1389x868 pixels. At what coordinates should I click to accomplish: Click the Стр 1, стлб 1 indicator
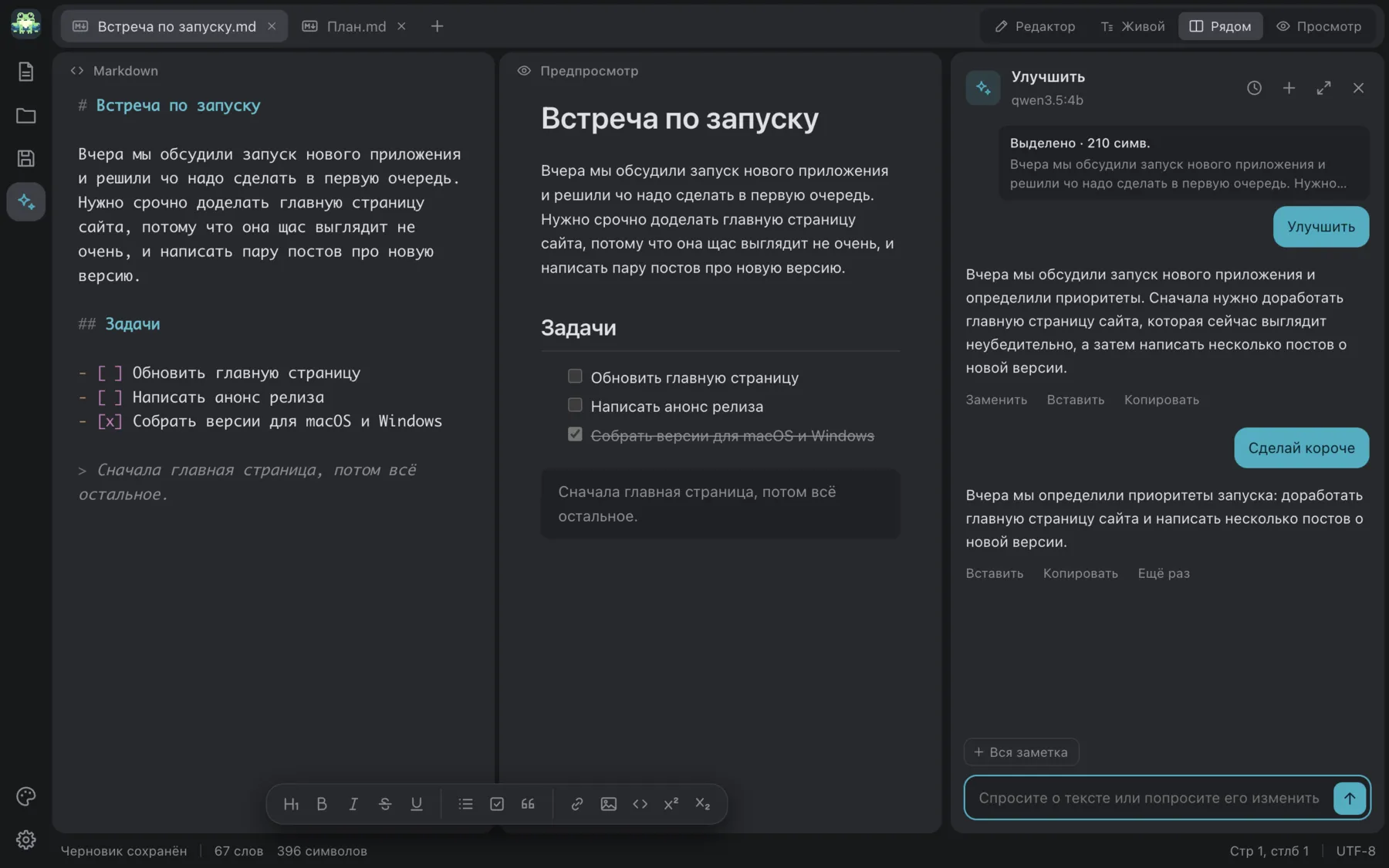click(x=1269, y=851)
